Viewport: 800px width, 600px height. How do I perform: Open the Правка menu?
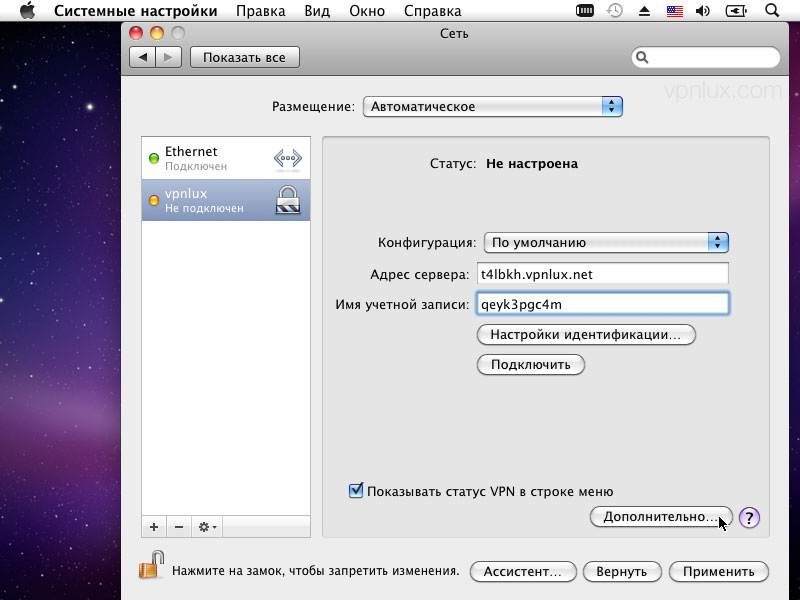coord(260,11)
